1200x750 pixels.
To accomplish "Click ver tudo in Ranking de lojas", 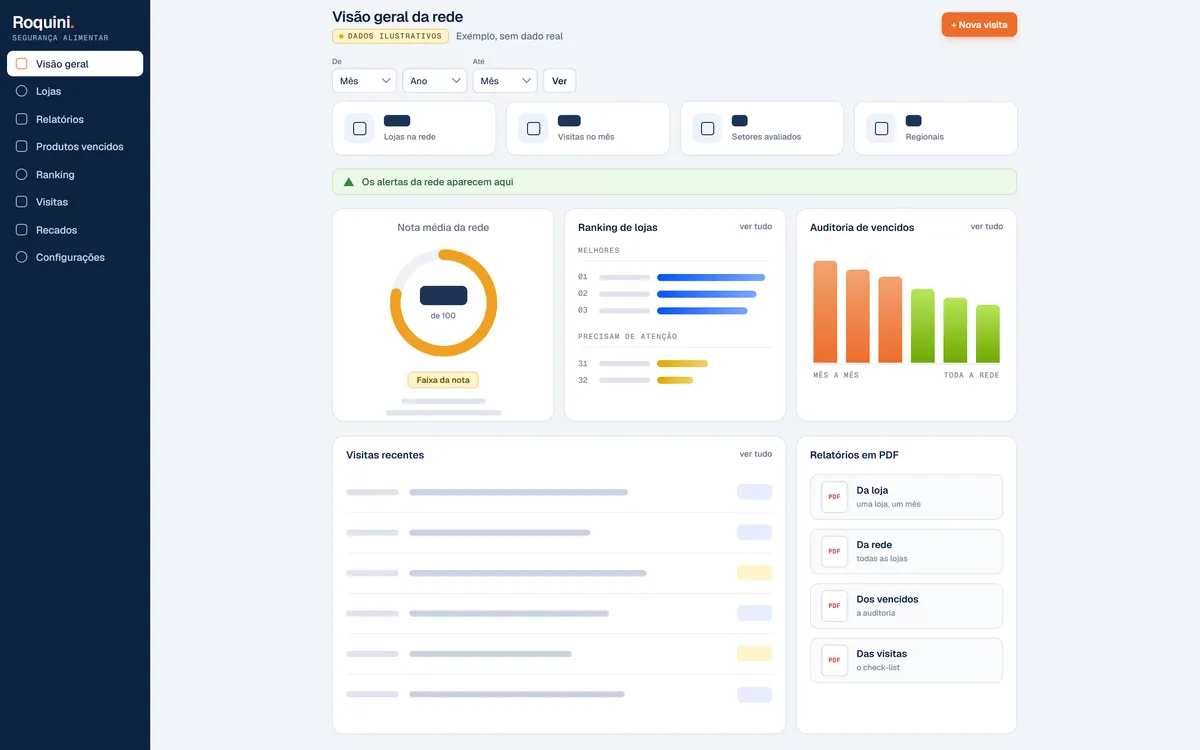I will 756,227.
